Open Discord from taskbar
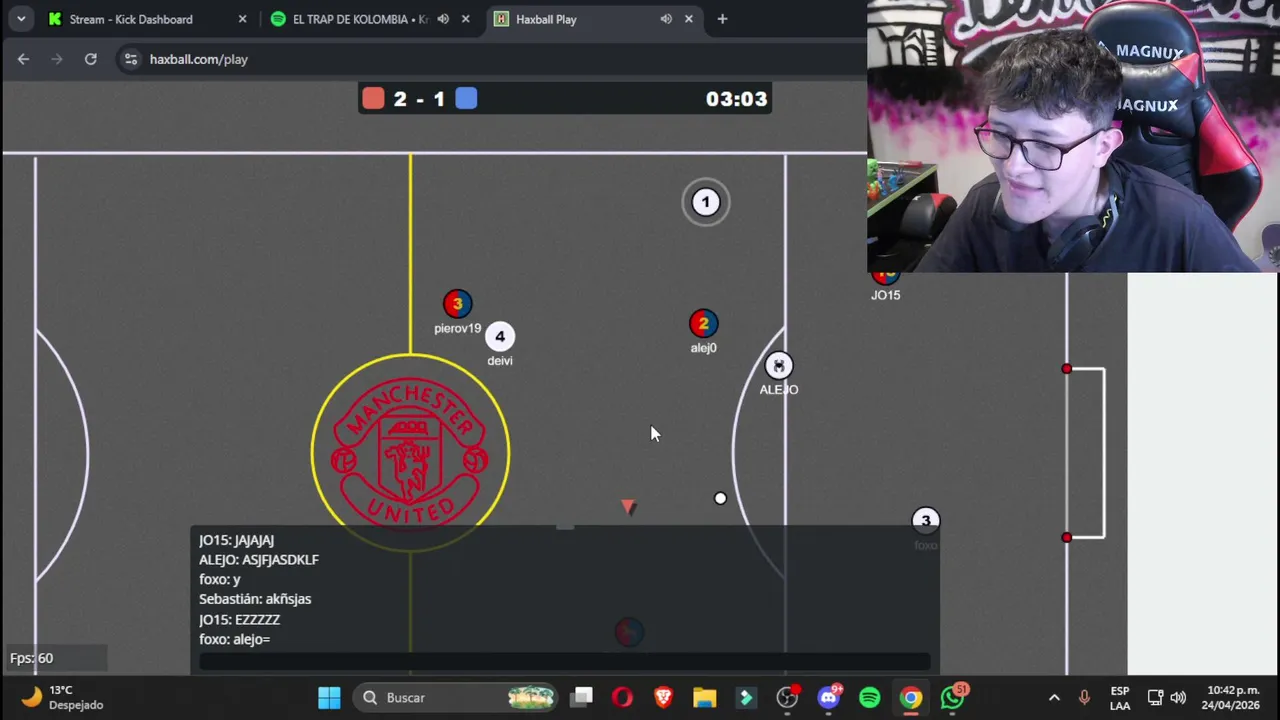Viewport: 1280px width, 720px height. 829,697
